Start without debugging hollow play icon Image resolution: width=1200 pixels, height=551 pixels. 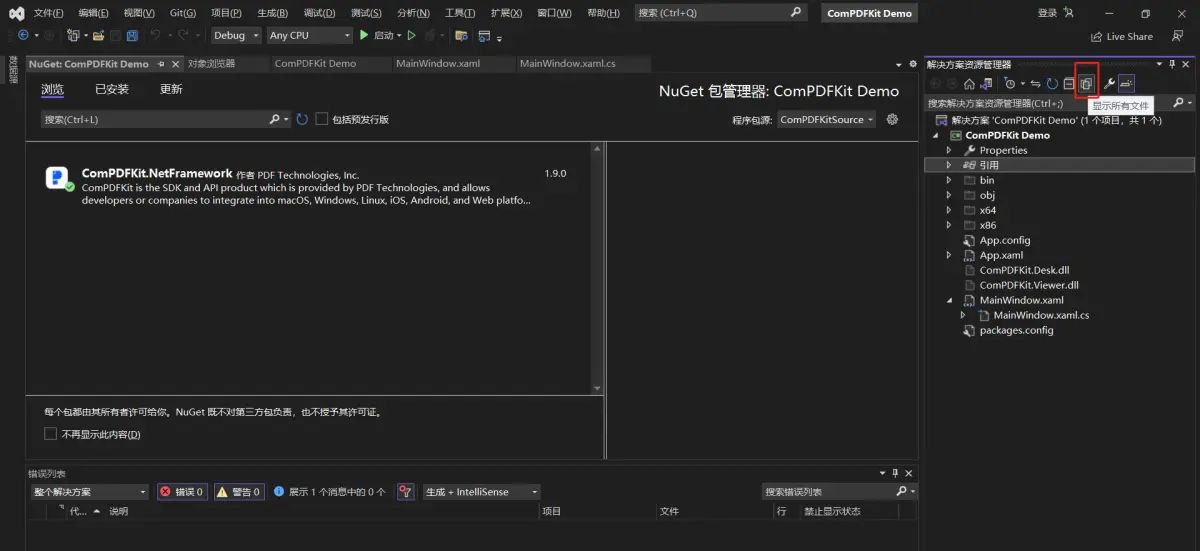412,35
